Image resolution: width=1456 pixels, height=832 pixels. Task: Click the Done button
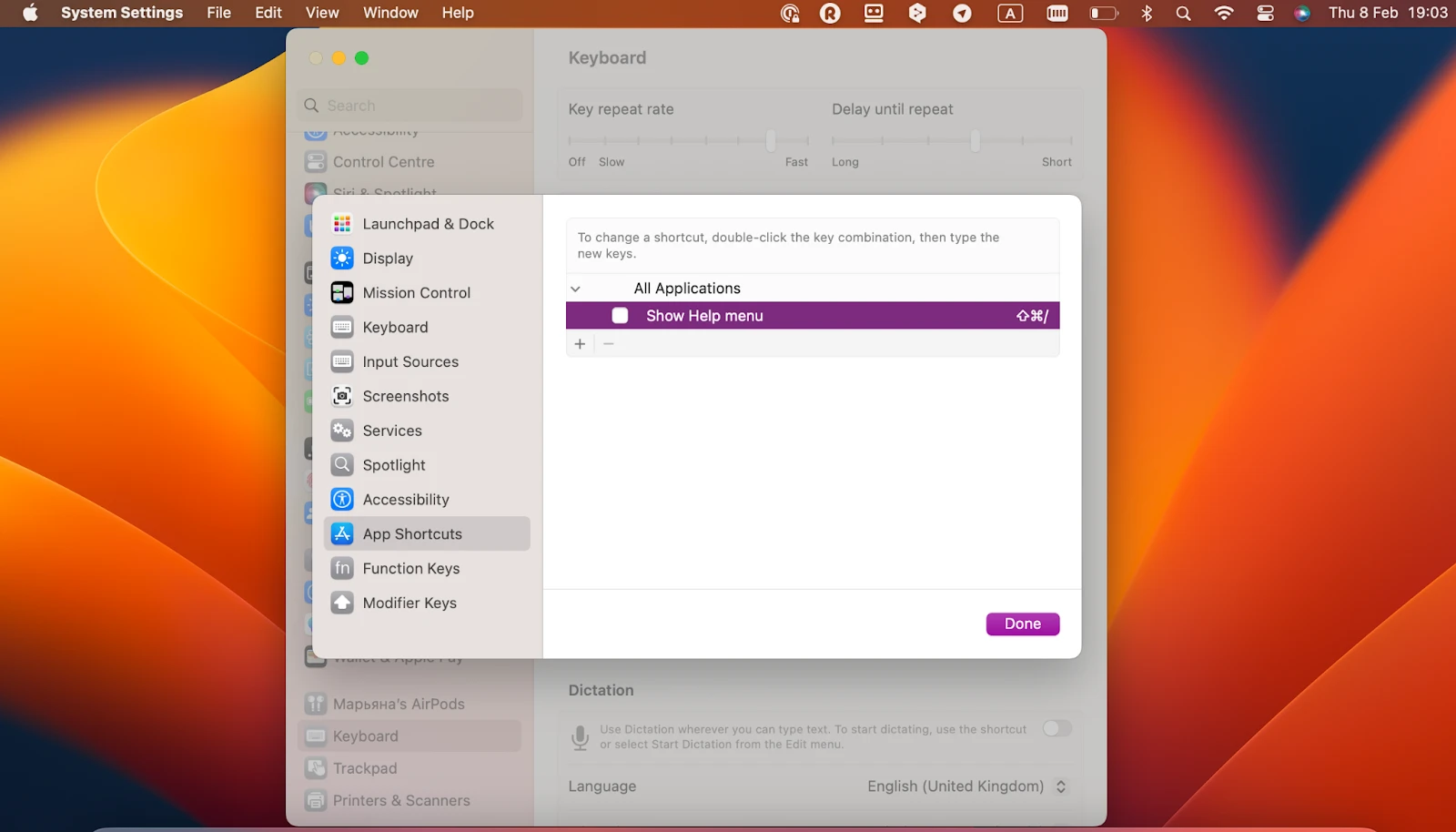[x=1022, y=624]
